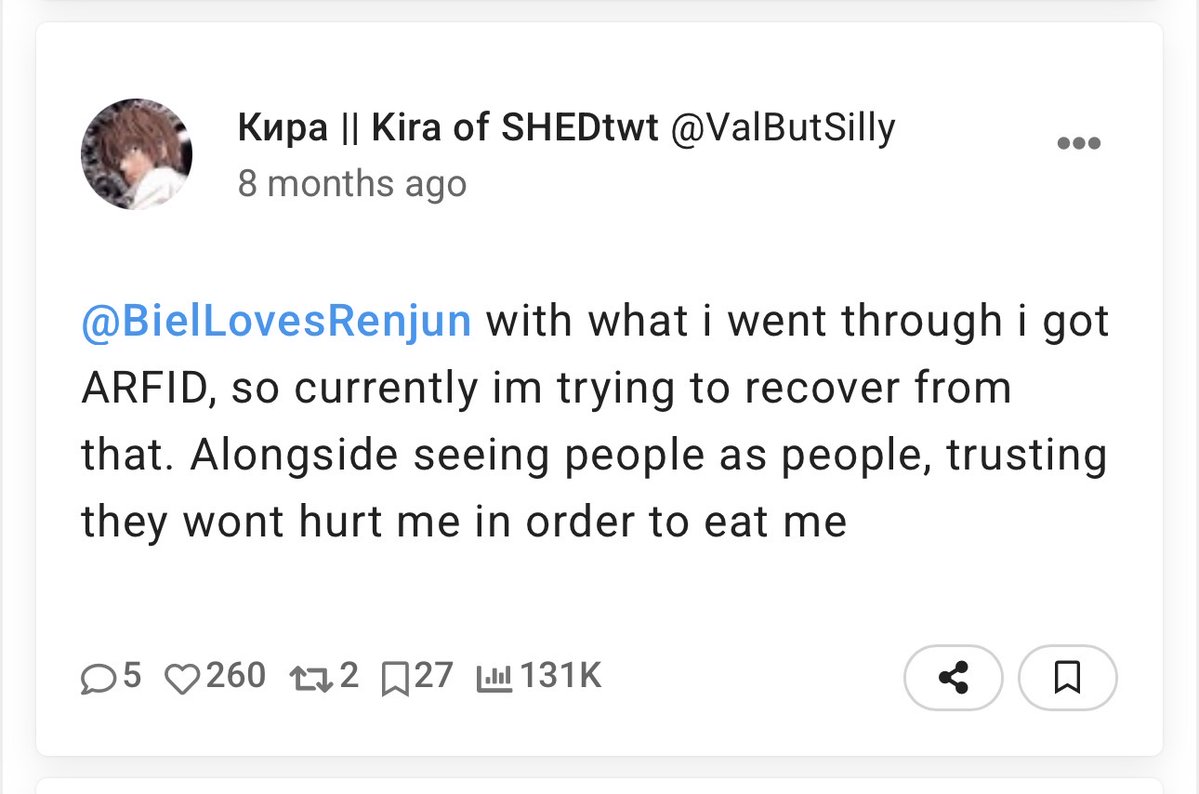Click the 8 months ago timestamp
The image size is (1199, 794).
click(x=352, y=184)
